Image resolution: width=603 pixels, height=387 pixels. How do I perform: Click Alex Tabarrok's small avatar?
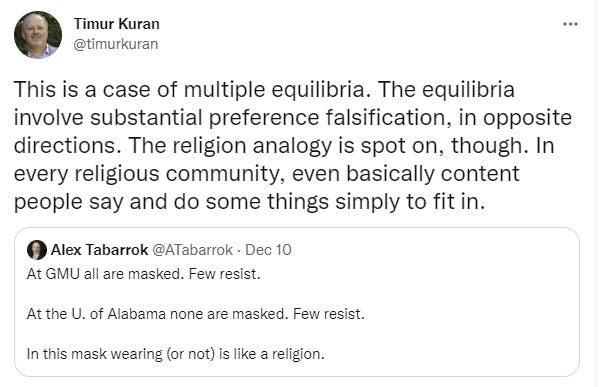(37, 250)
